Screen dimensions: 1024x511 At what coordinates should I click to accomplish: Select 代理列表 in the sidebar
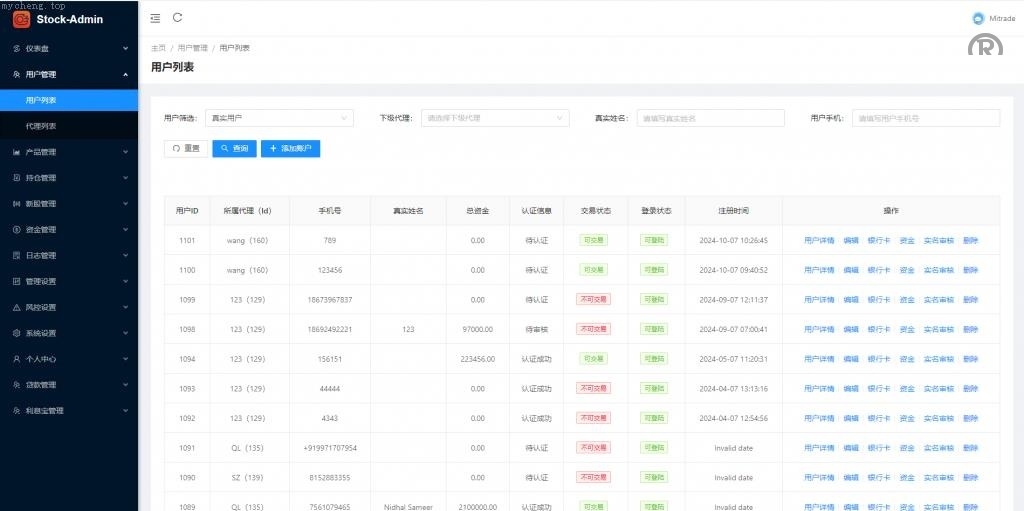point(41,126)
